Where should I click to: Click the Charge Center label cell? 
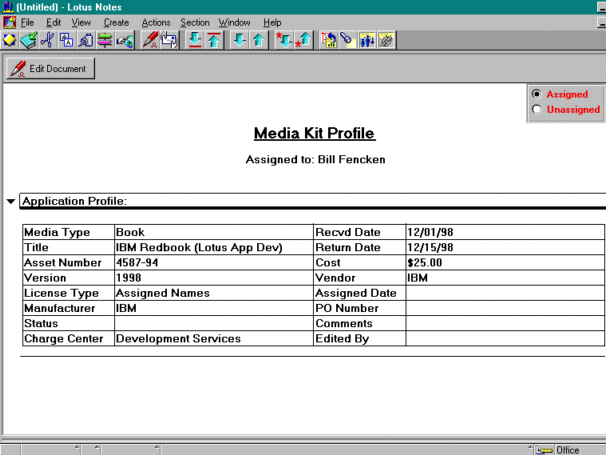[x=68, y=339]
